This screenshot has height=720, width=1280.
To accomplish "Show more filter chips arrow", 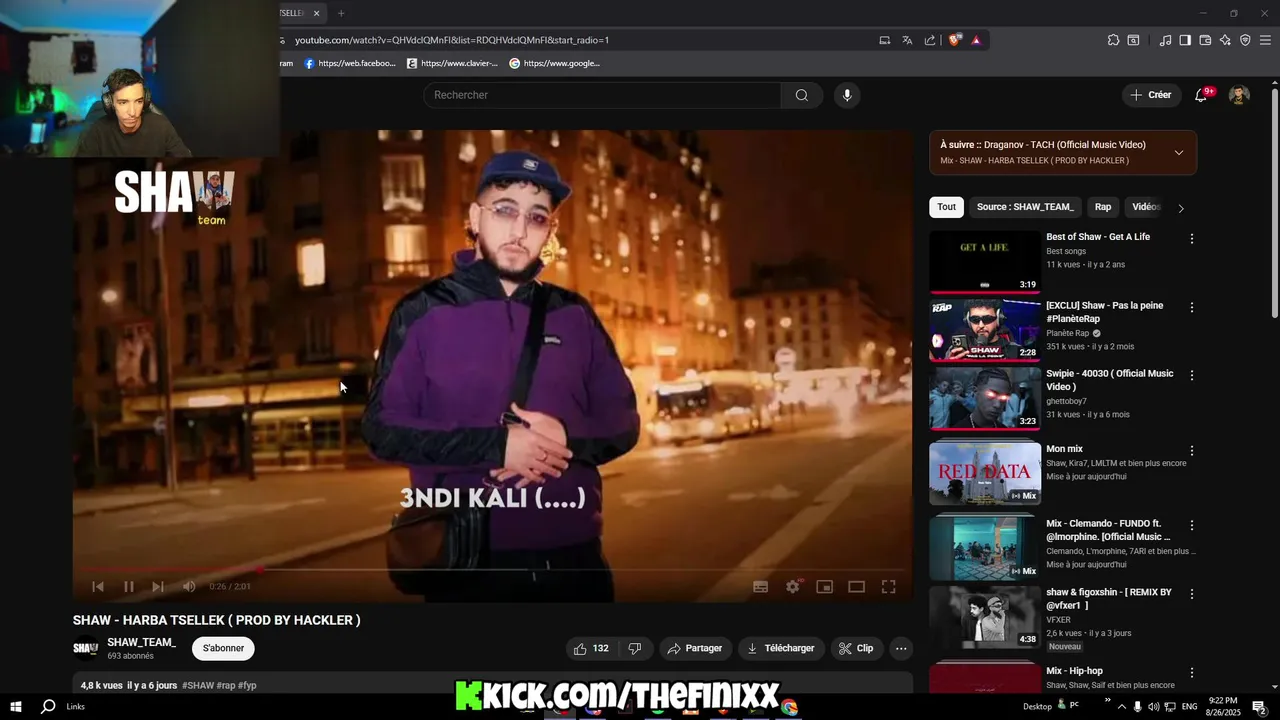I will pyautogui.click(x=1181, y=208).
